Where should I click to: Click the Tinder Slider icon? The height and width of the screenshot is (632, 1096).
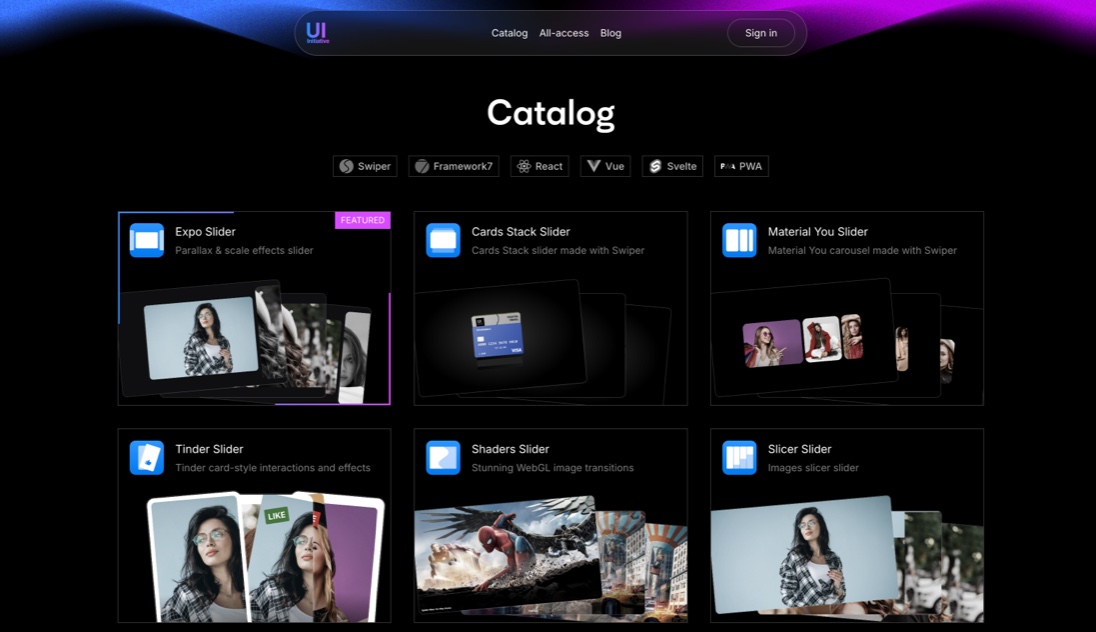(147, 458)
